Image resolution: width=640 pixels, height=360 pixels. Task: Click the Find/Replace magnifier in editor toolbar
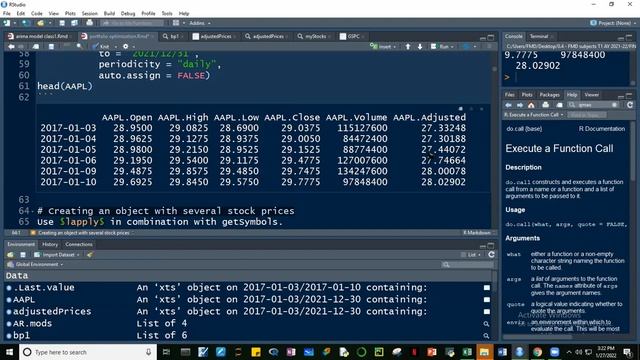coord(79,47)
